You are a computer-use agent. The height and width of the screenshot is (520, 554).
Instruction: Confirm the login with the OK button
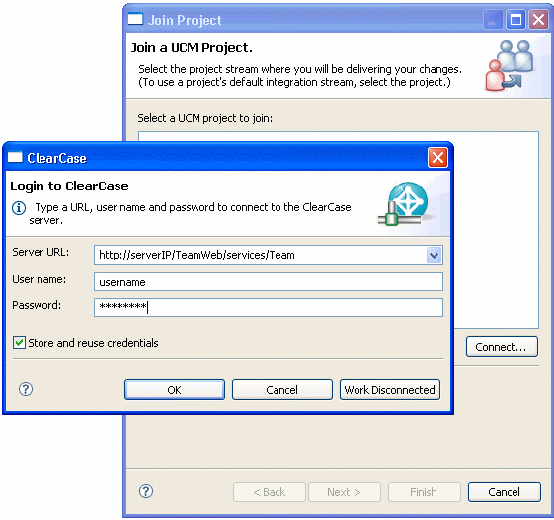tap(174, 390)
